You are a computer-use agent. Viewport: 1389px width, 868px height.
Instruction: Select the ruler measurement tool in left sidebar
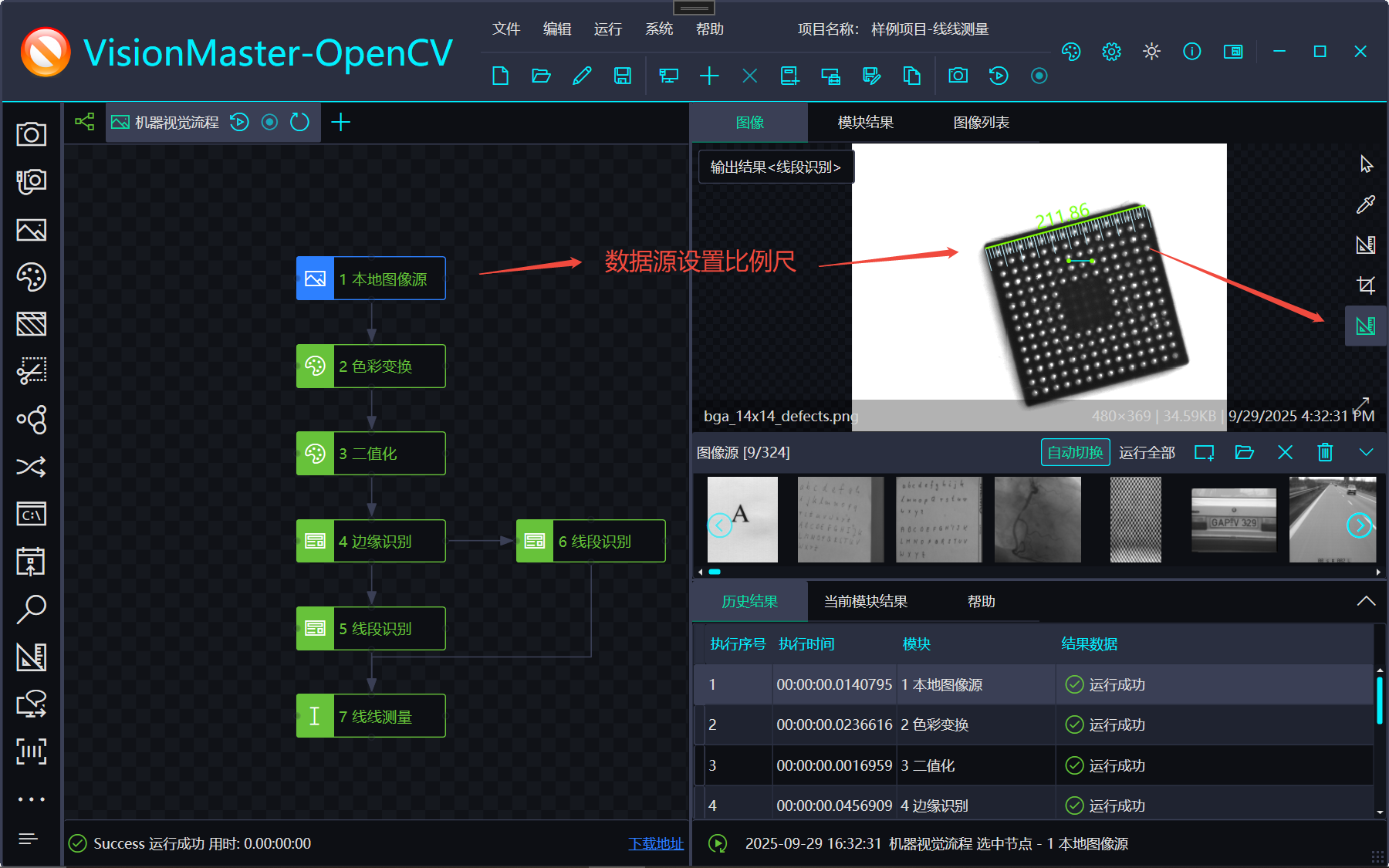[31, 657]
